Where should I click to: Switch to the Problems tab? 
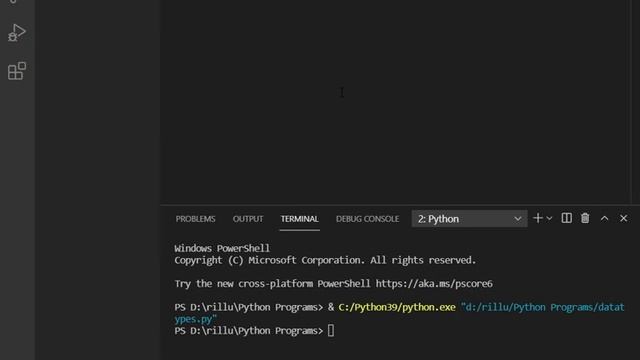(x=195, y=219)
